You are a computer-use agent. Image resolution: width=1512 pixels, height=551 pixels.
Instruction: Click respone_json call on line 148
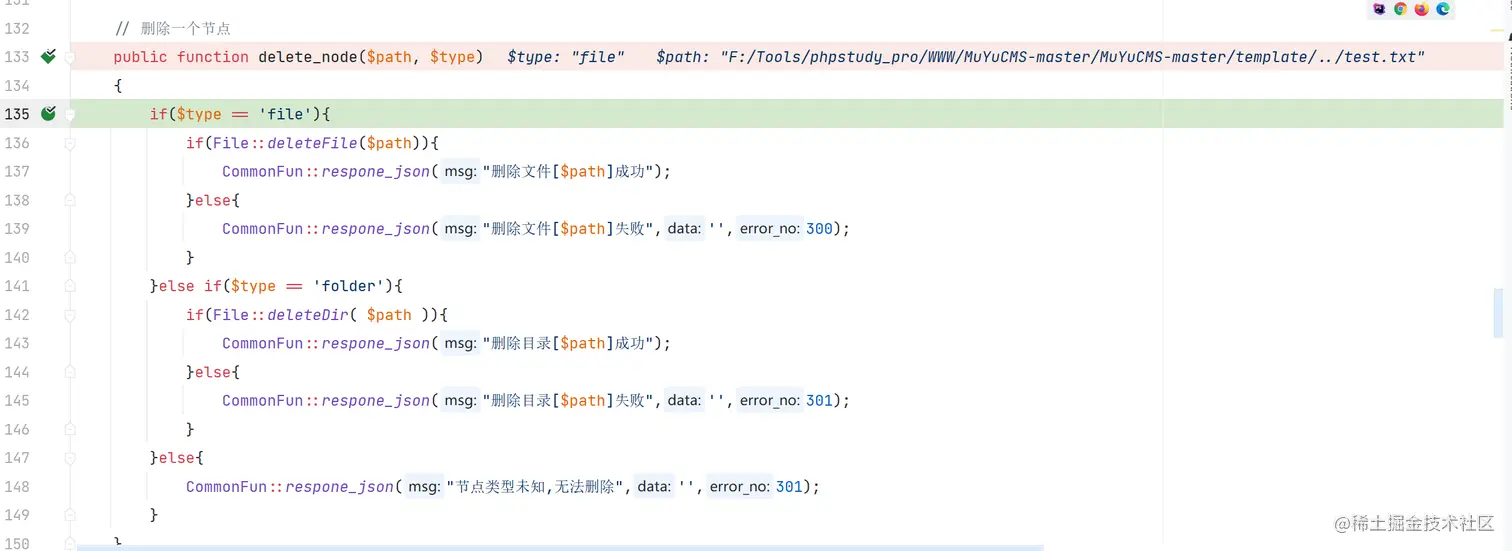[x=340, y=487]
